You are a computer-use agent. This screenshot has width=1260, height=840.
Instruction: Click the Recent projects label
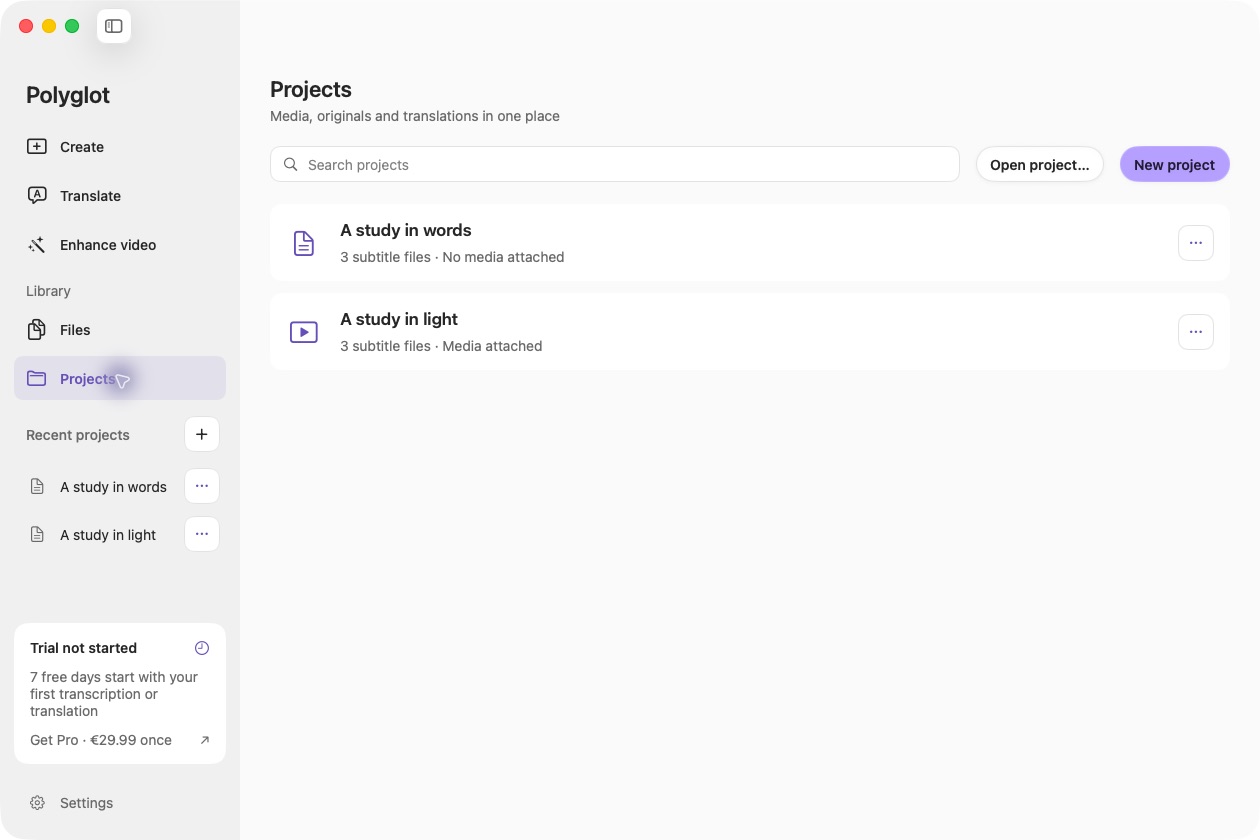coord(78,435)
